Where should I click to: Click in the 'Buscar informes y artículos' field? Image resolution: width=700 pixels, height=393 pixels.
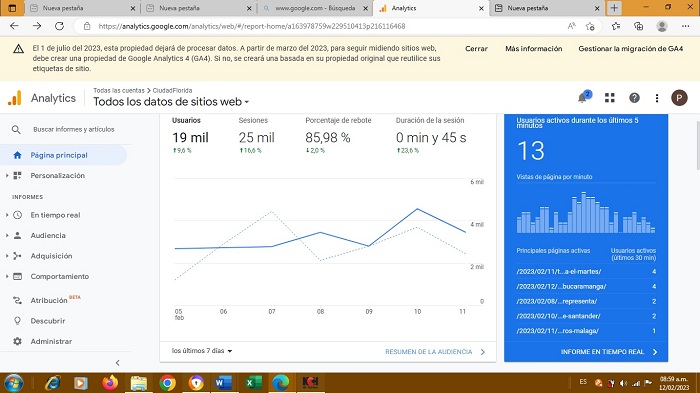point(74,130)
